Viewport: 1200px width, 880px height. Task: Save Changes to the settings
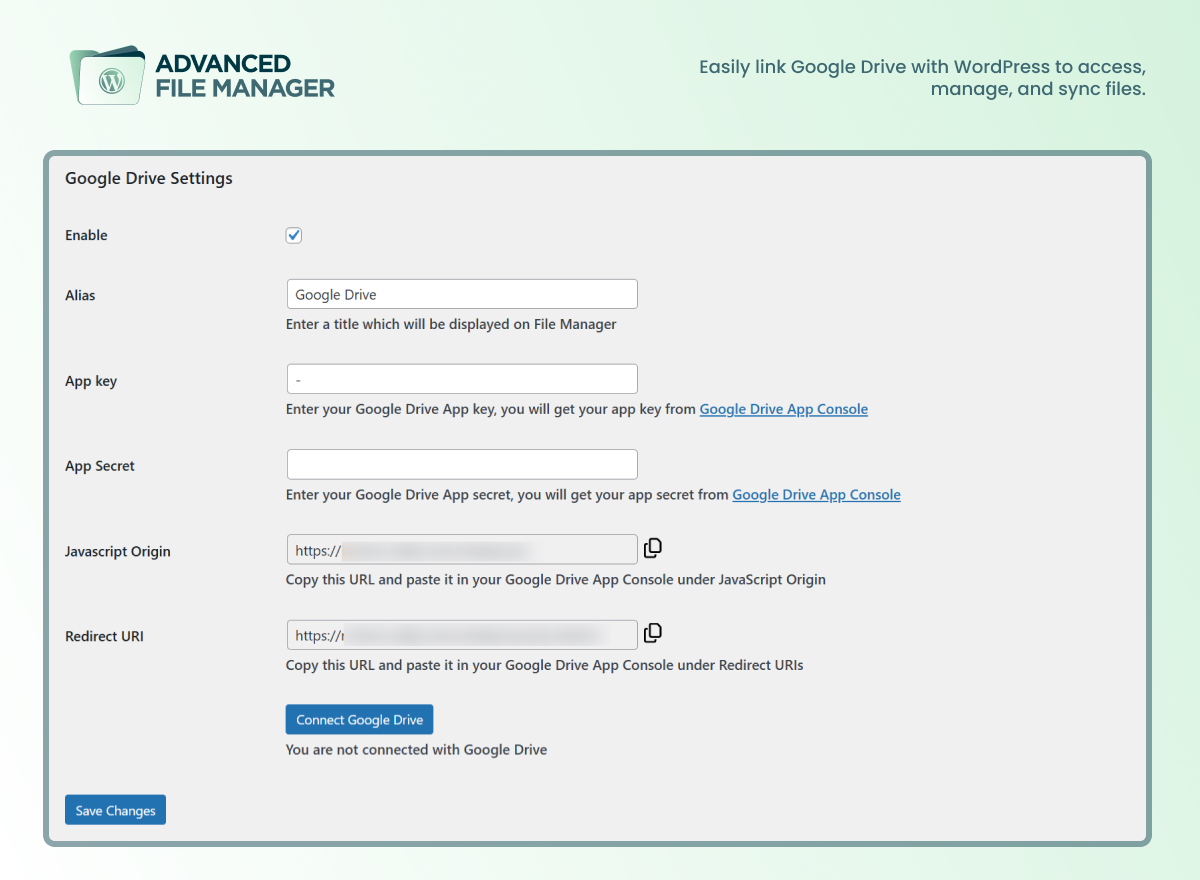(115, 810)
